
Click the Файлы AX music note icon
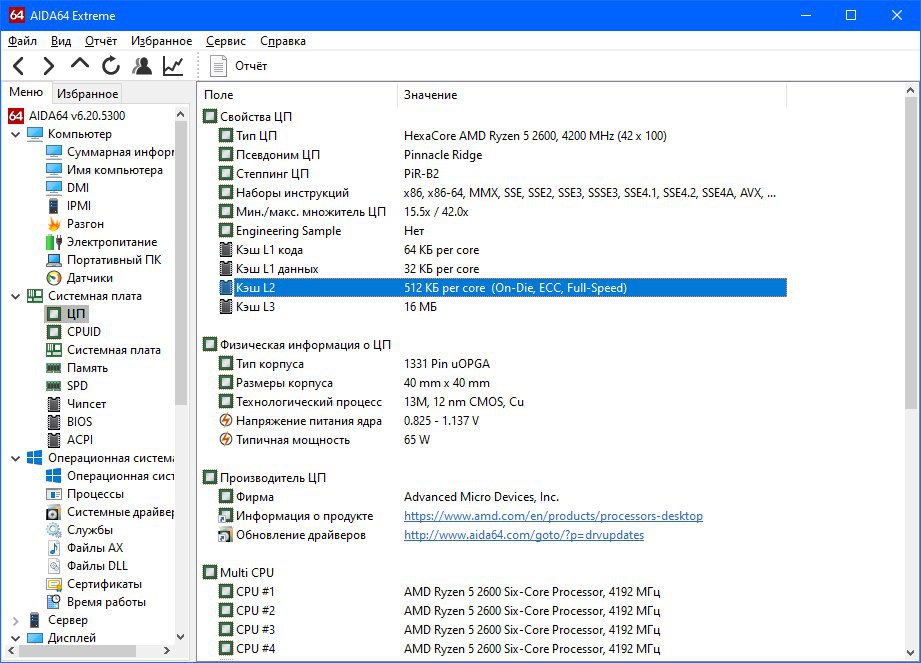54,548
